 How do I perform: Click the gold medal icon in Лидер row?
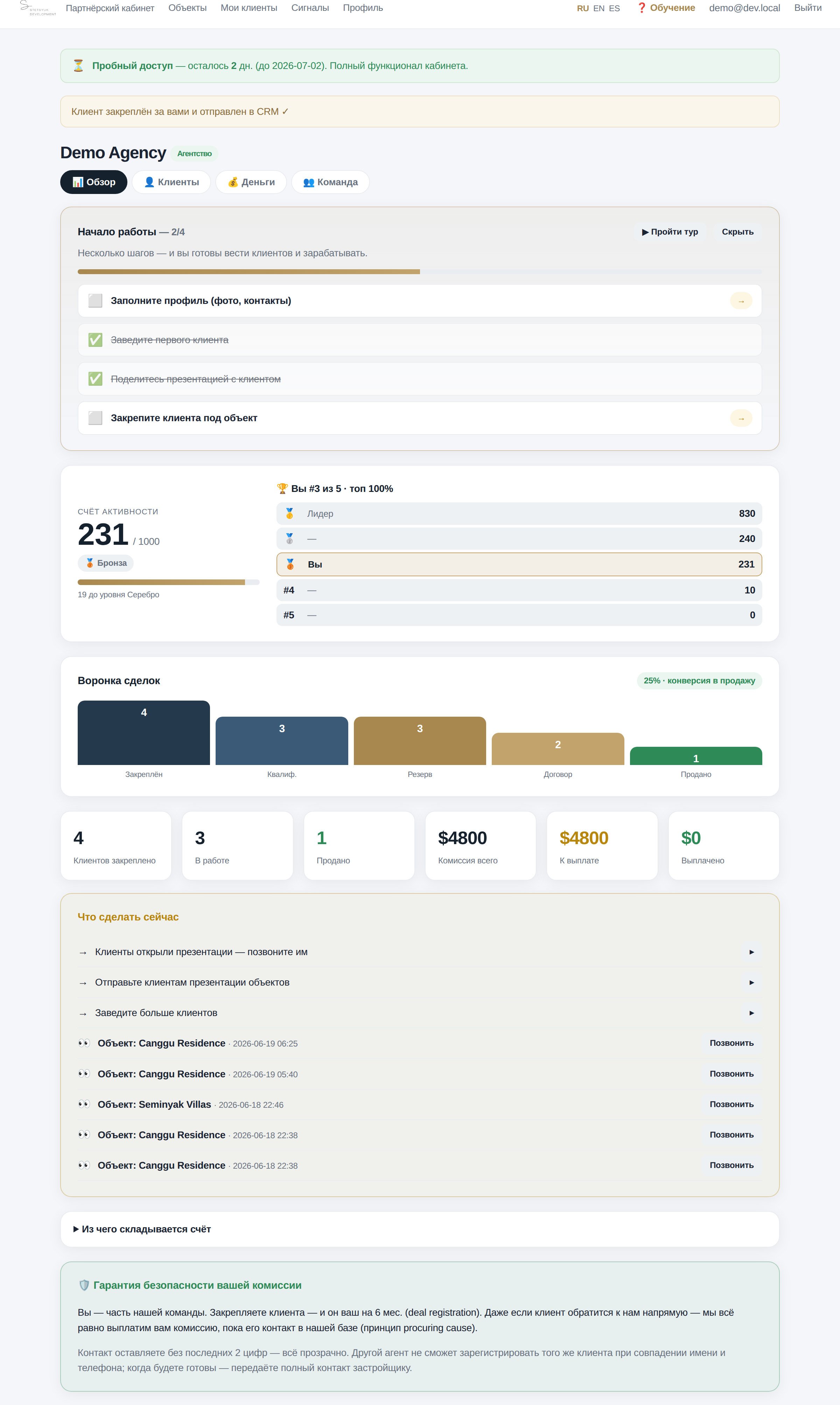pyautogui.click(x=290, y=513)
